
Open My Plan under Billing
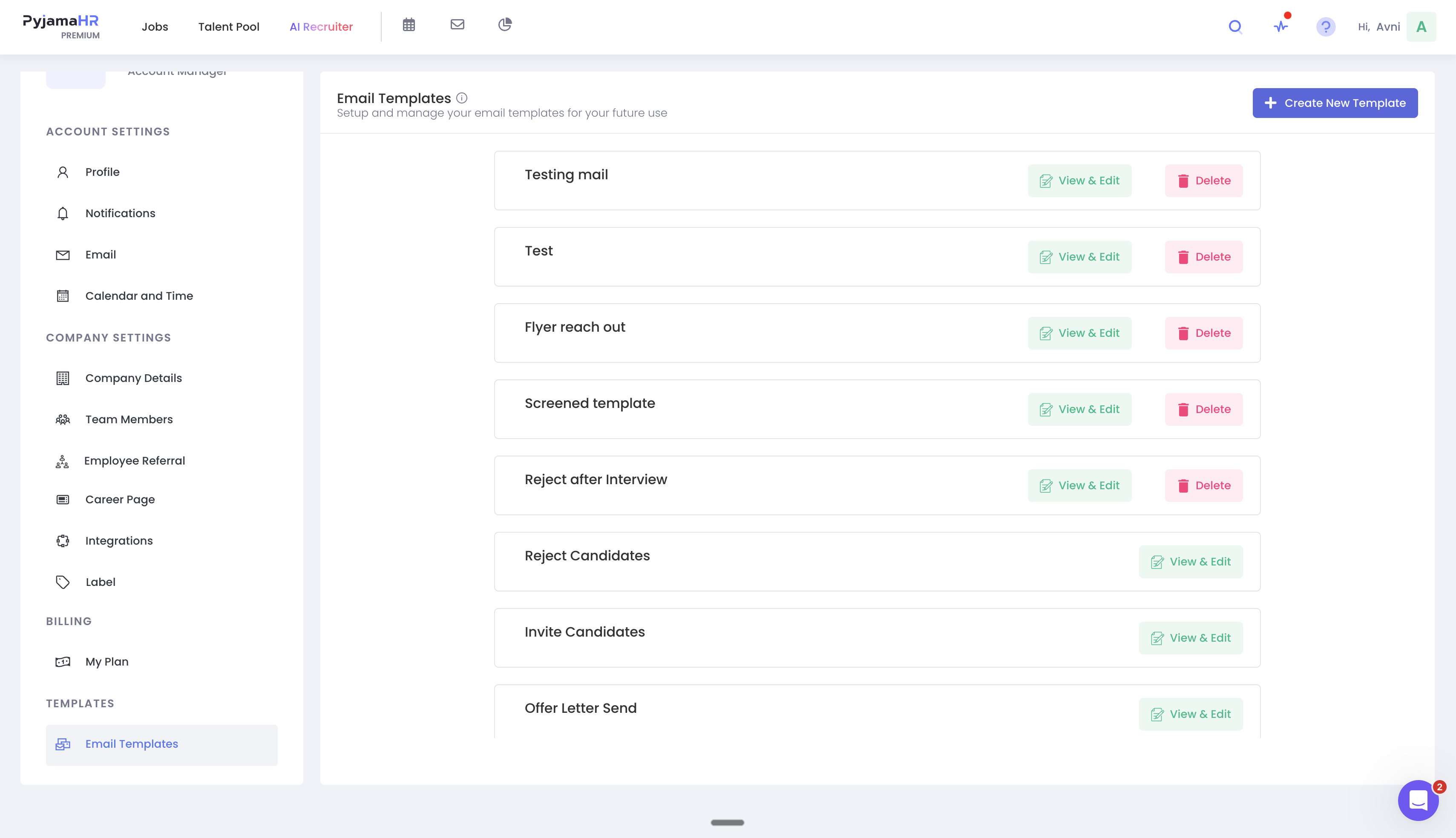tap(107, 661)
